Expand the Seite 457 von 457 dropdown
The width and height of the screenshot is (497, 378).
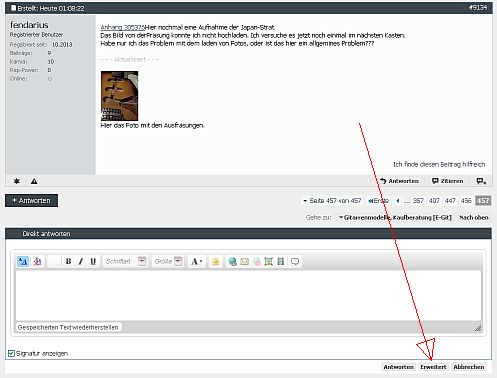point(333,201)
